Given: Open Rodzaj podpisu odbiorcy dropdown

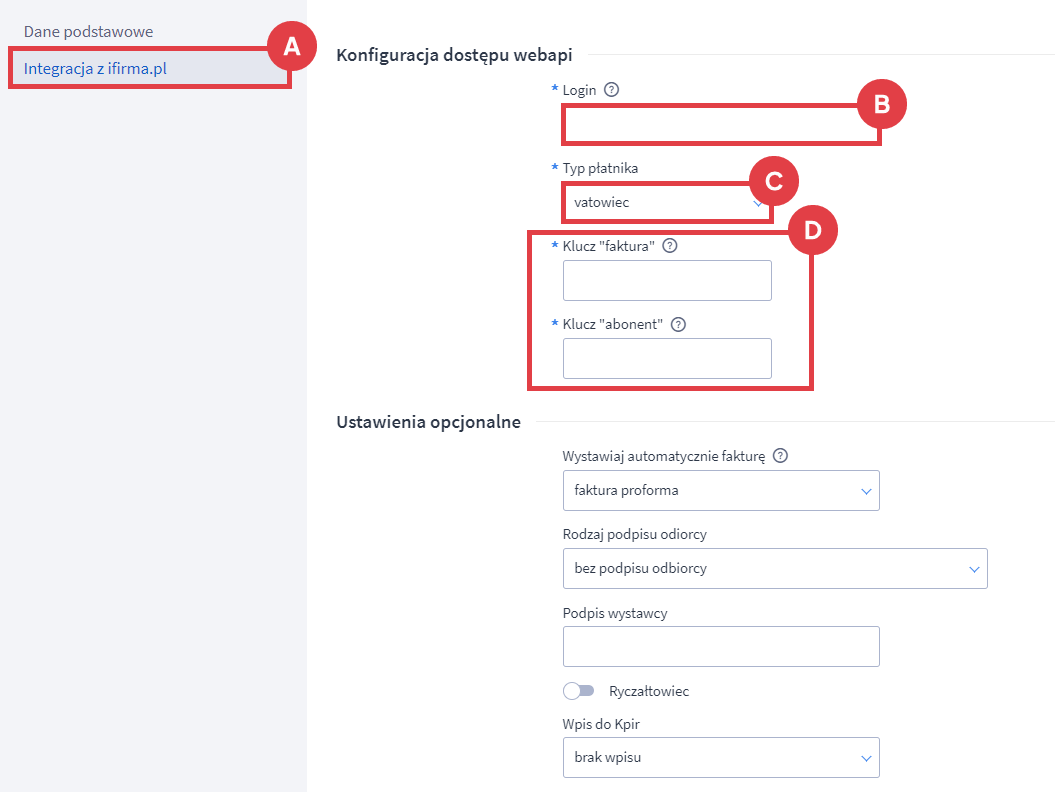Looking at the screenshot, I should click(x=774, y=569).
